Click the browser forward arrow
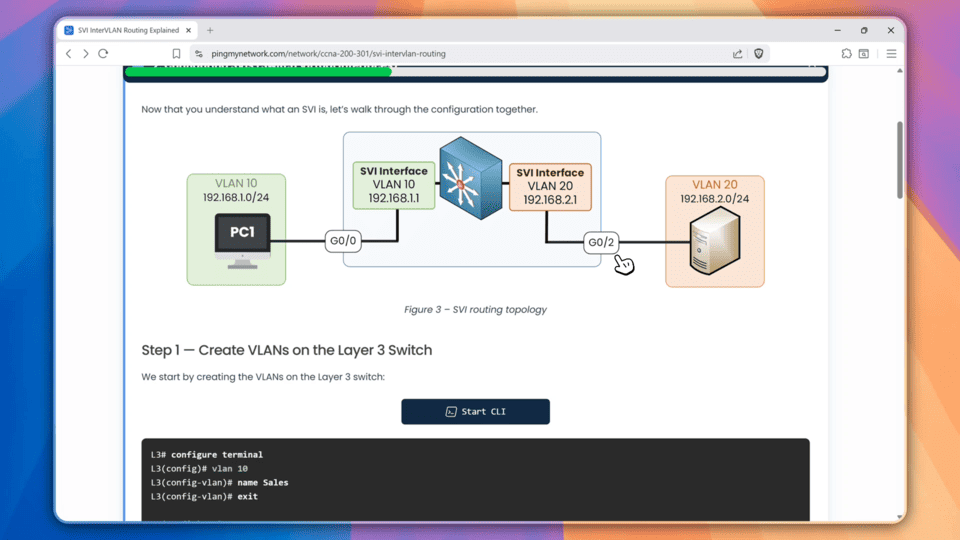Viewport: 960px width, 540px height. [x=86, y=54]
